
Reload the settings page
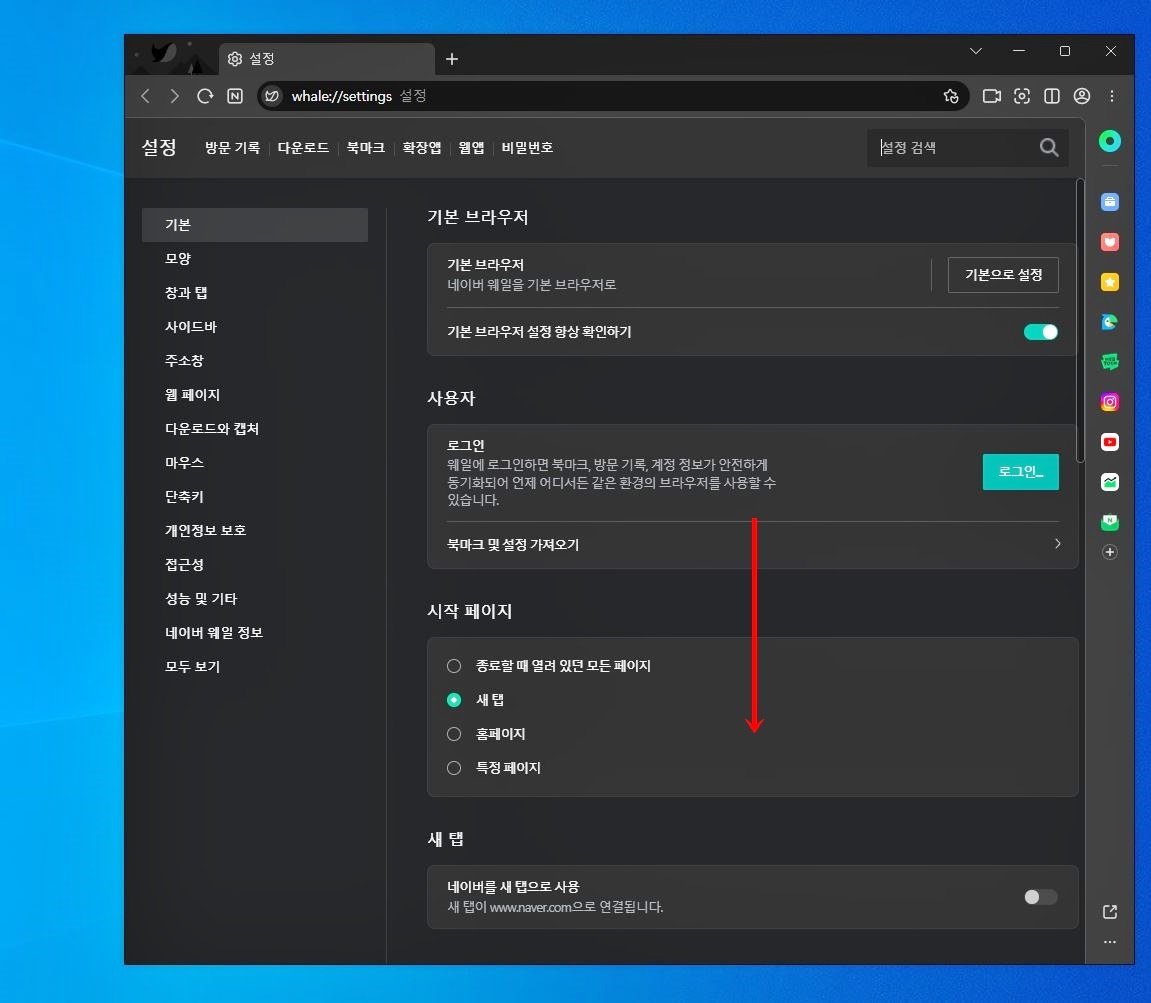click(205, 96)
